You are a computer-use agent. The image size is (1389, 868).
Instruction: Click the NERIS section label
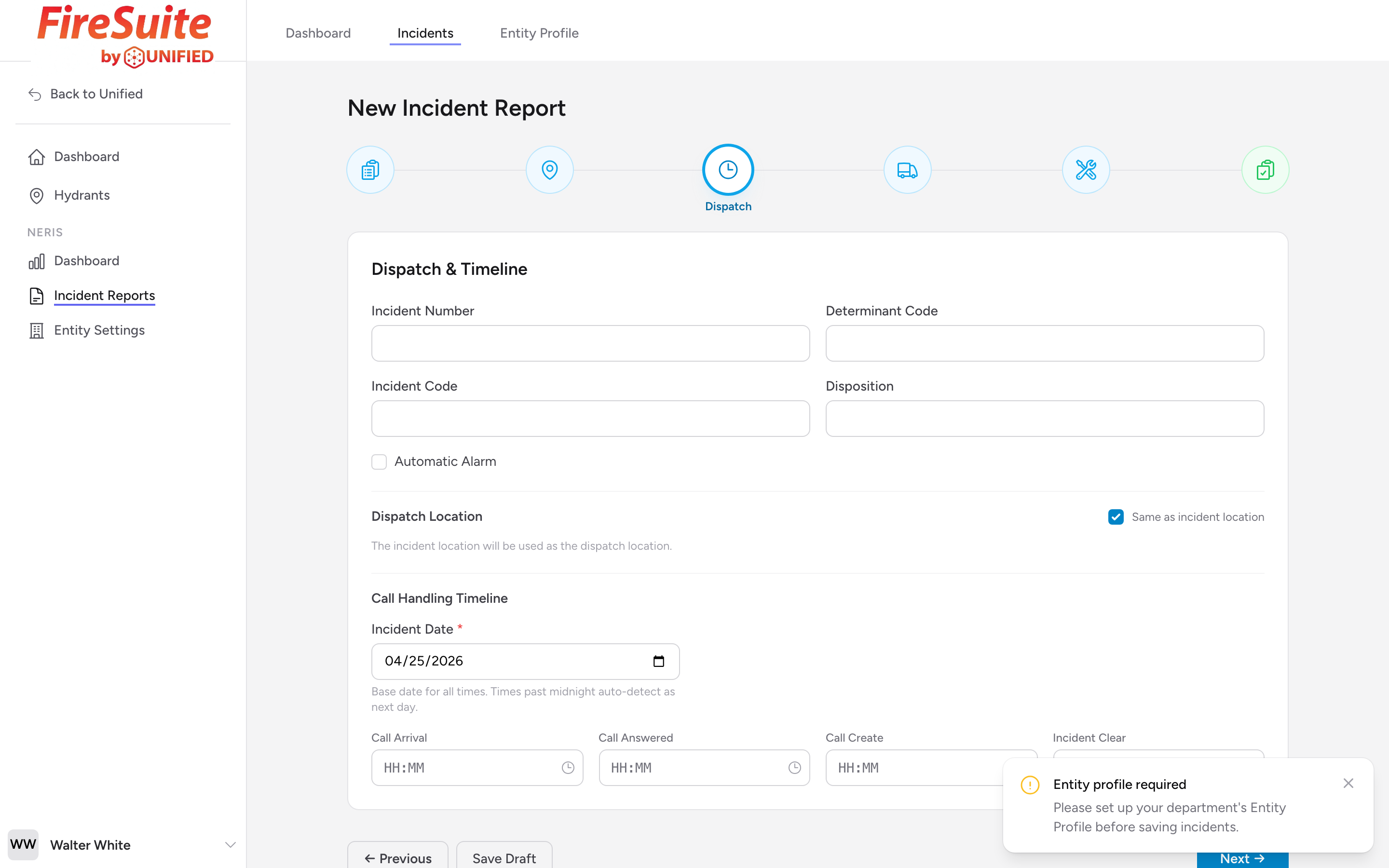point(45,232)
